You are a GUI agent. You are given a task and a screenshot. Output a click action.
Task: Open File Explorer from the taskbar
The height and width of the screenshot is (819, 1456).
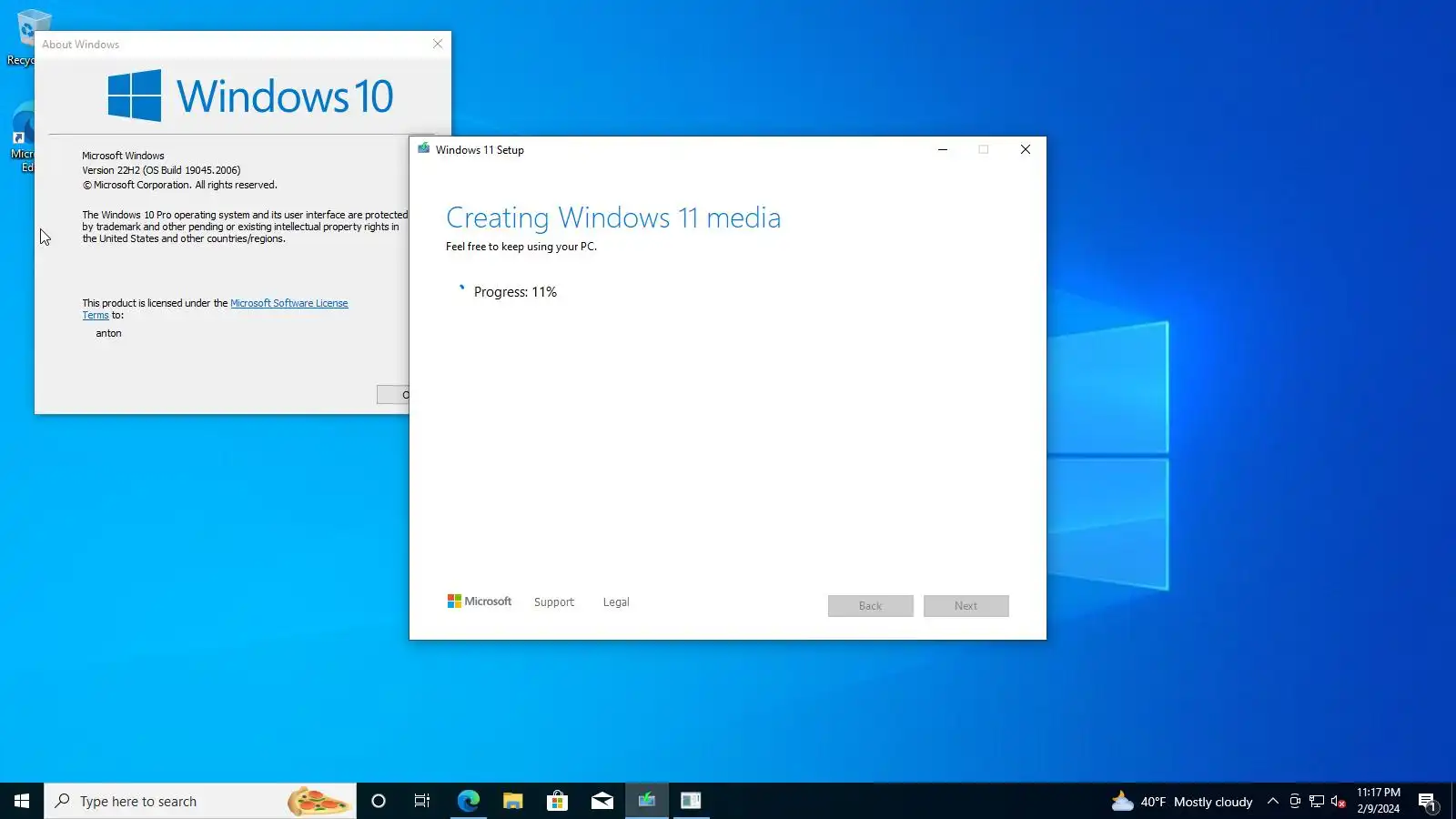pyautogui.click(x=512, y=801)
